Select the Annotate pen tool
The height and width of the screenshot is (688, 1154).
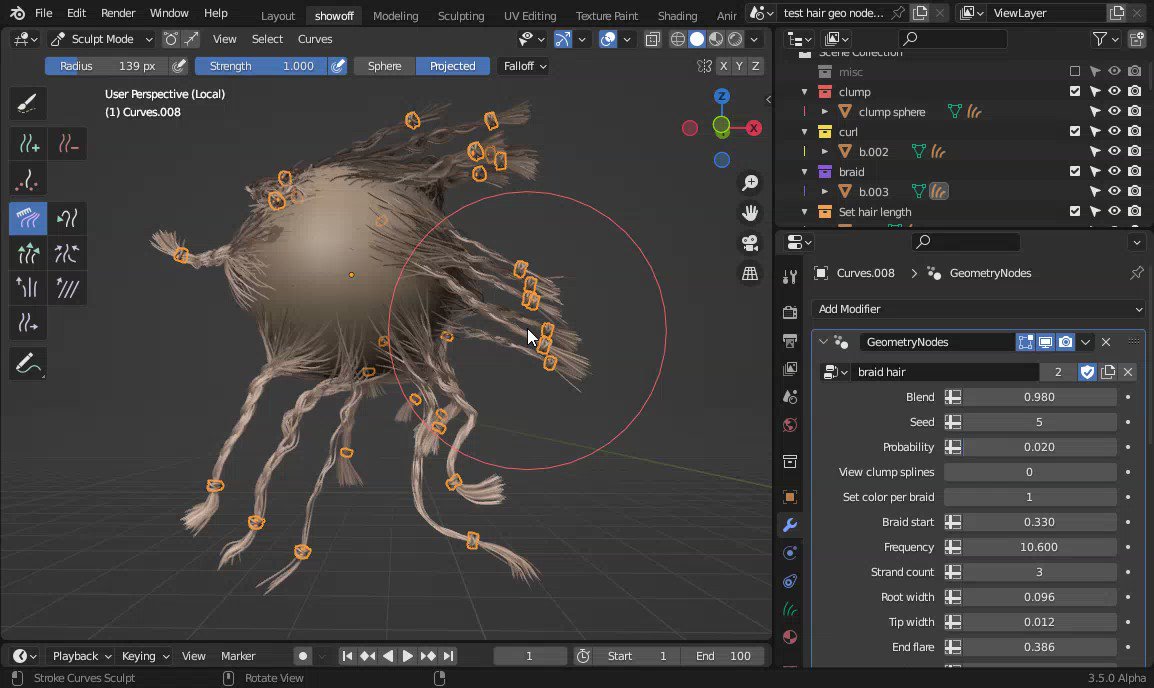[27, 363]
